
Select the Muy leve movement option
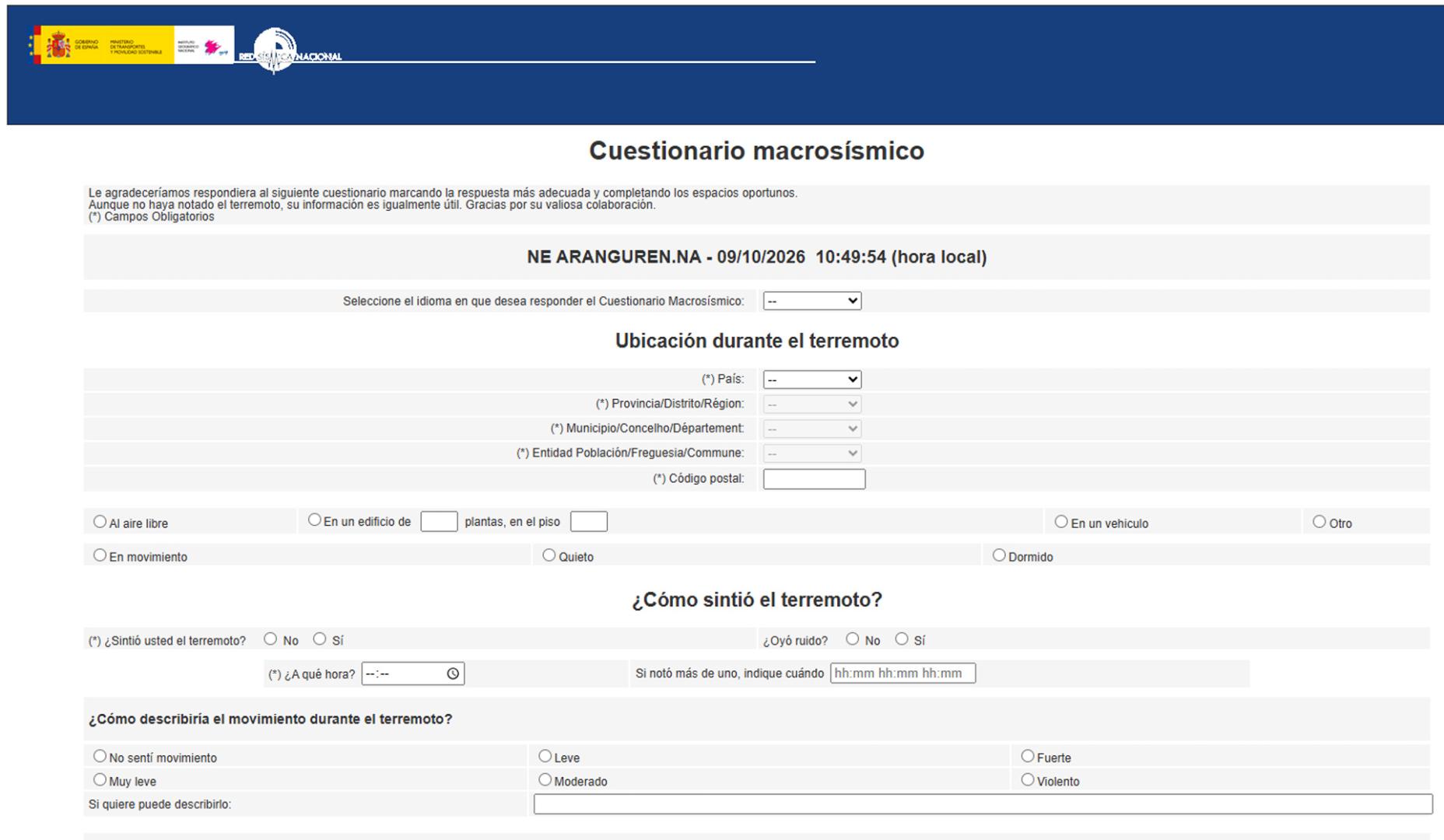click(100, 779)
